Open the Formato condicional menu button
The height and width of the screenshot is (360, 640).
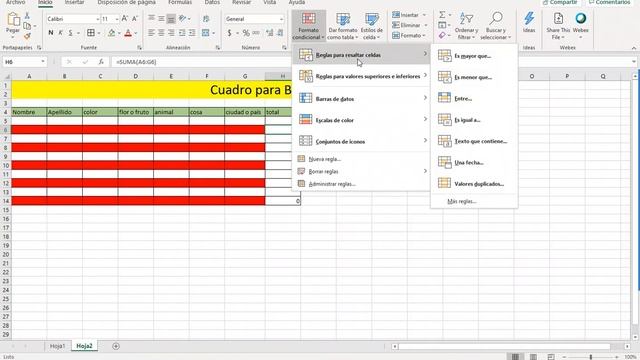coord(309,26)
